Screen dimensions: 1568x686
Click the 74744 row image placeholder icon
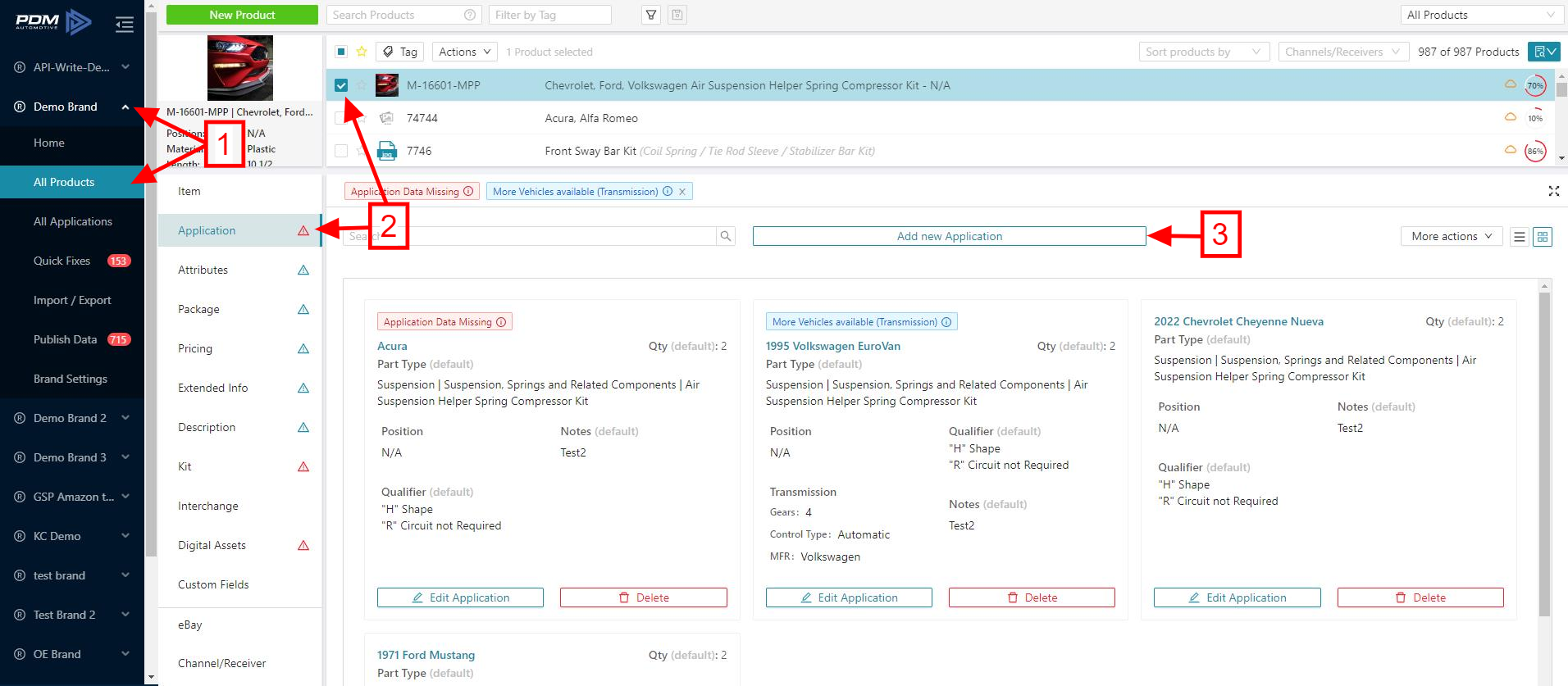(386, 118)
